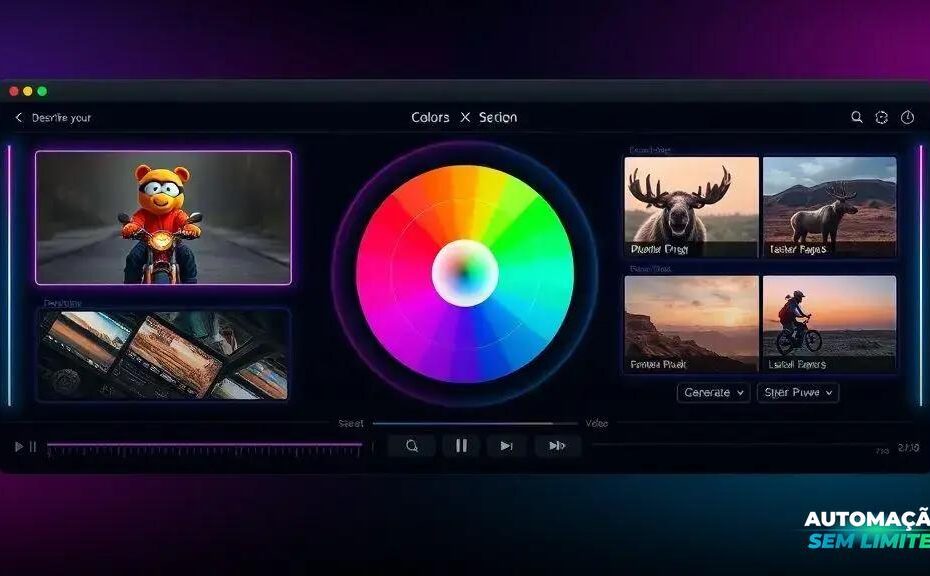Click the magnifier button in bottom playback bar

(412, 446)
